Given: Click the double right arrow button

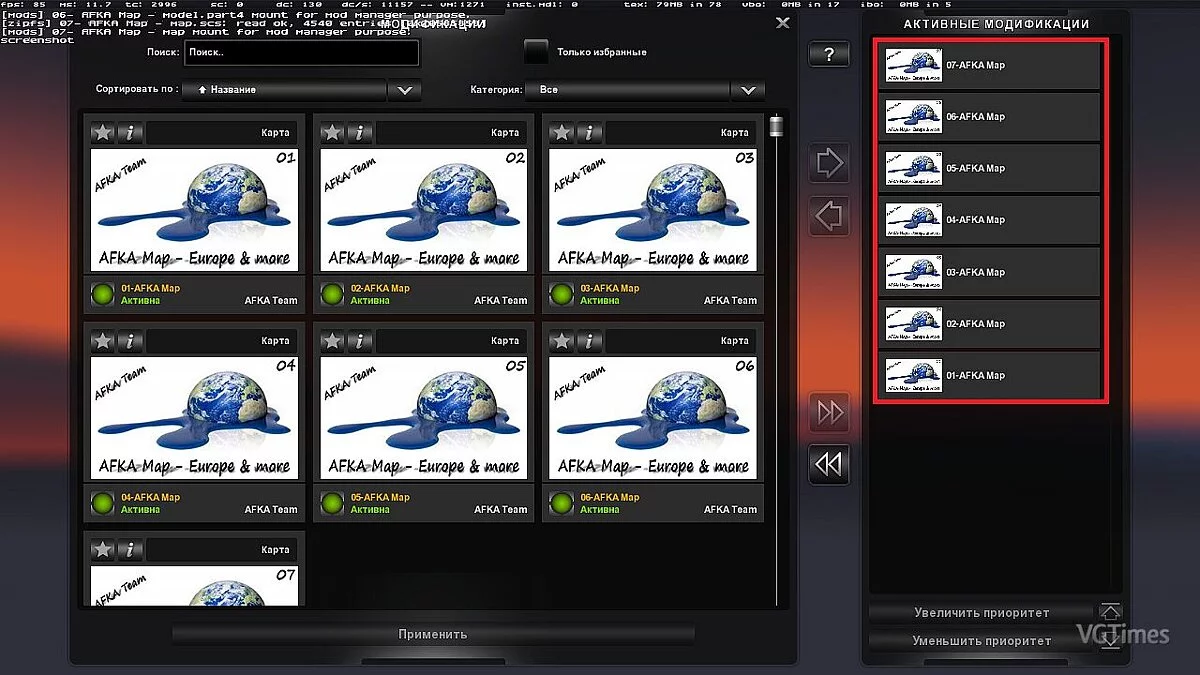Looking at the screenshot, I should [829, 412].
